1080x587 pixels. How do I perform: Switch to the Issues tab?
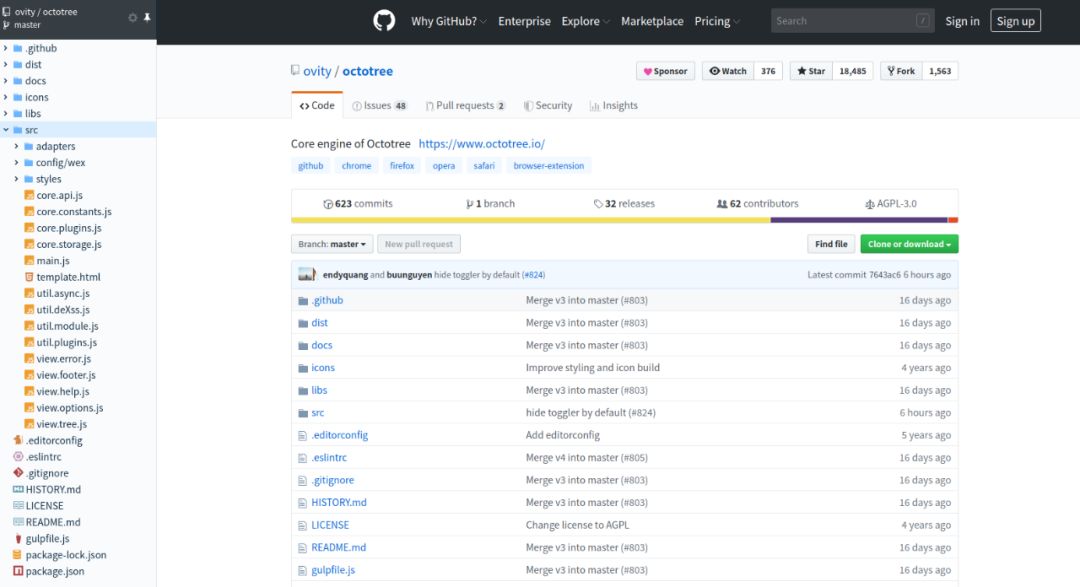point(380,105)
